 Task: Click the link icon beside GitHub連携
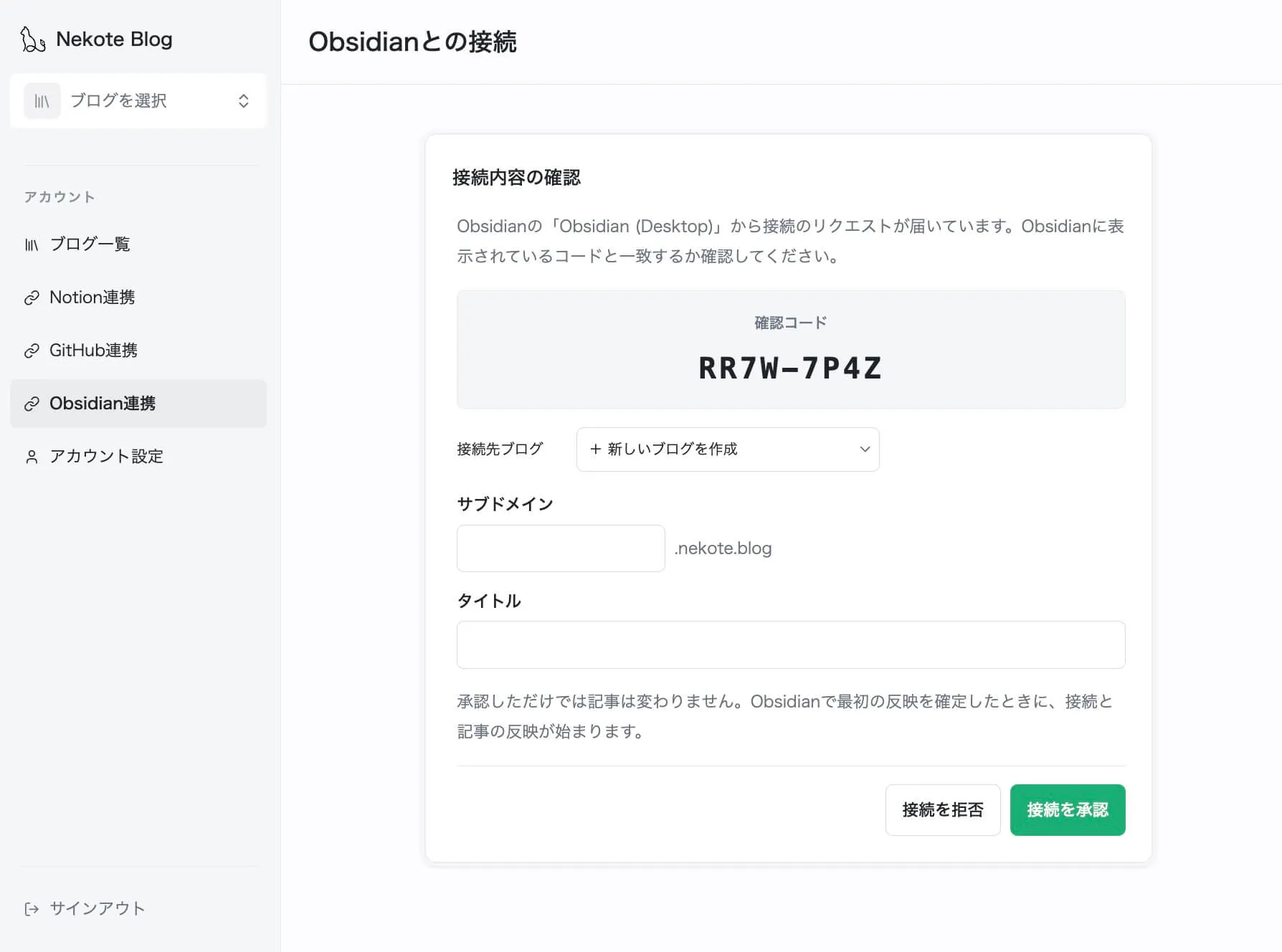pos(32,351)
